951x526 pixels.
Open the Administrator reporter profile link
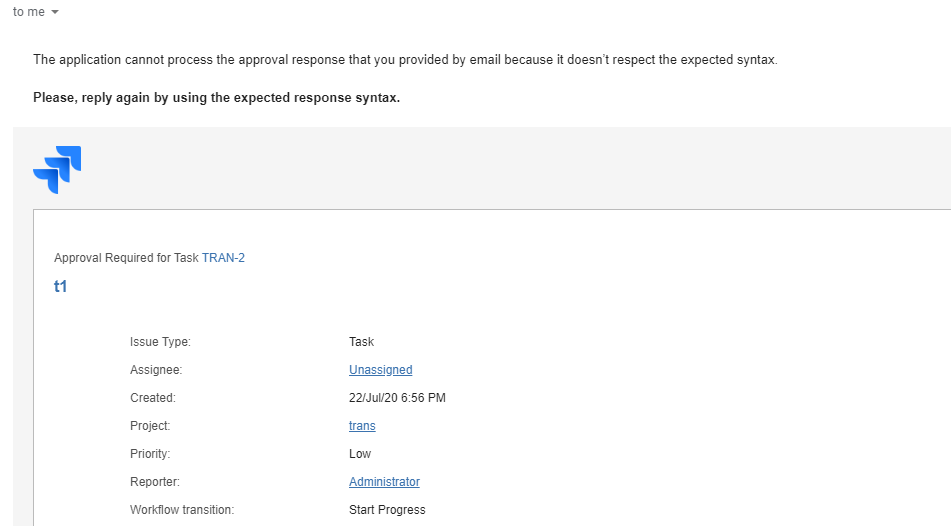384,482
